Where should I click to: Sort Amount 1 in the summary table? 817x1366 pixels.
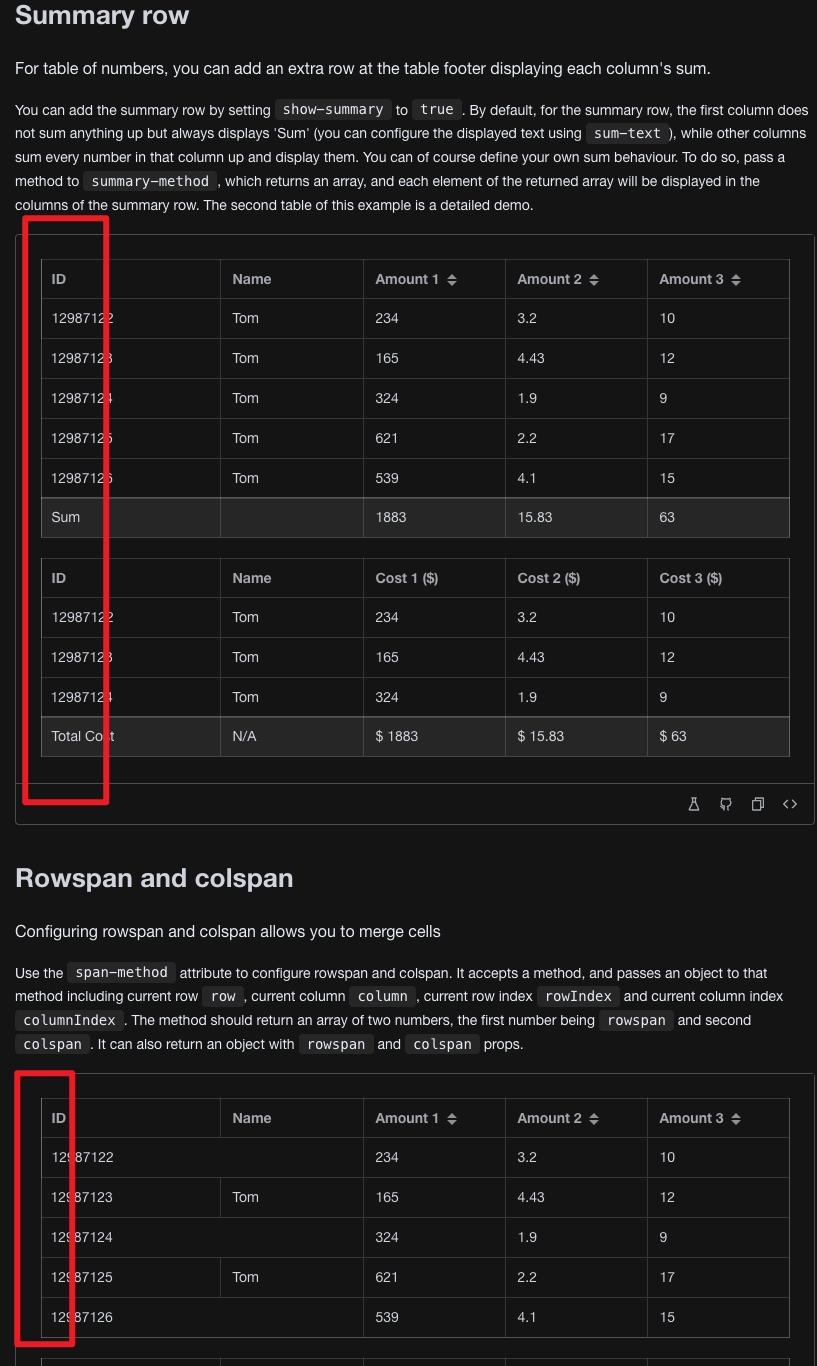[452, 280]
